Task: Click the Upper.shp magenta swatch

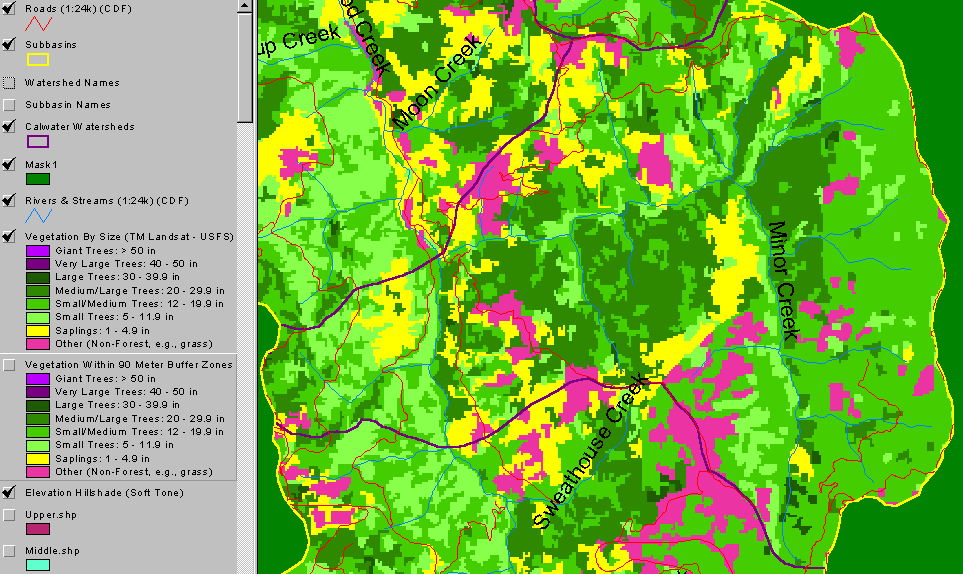Action: tap(37, 529)
